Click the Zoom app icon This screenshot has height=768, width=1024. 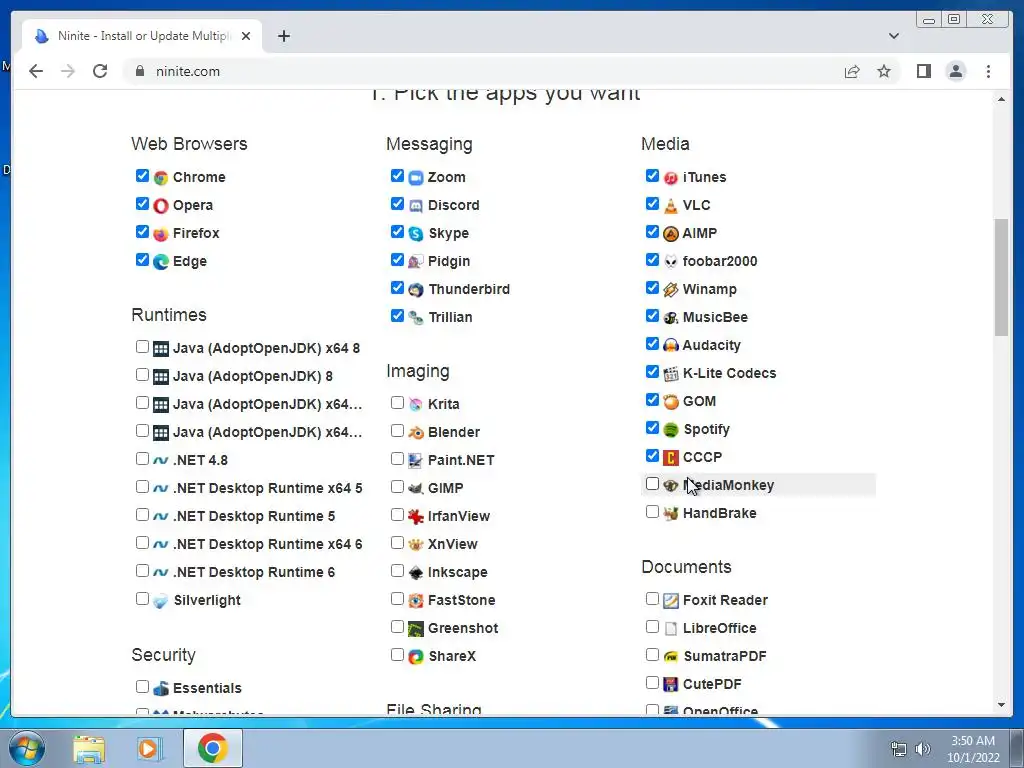416,178
